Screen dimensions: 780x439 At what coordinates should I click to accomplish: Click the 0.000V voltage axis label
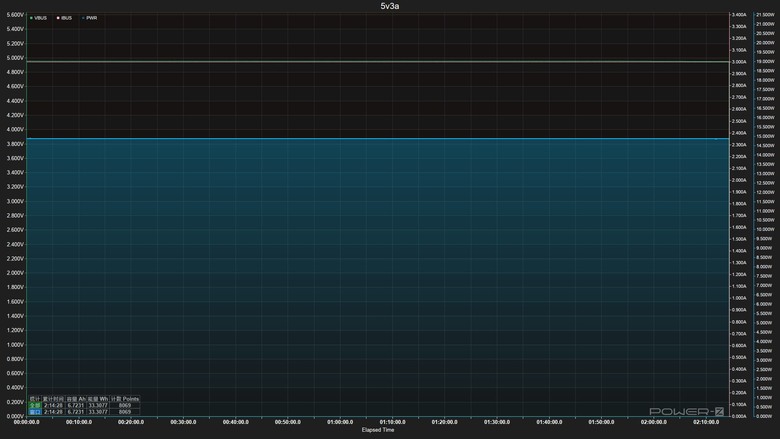(15, 416)
